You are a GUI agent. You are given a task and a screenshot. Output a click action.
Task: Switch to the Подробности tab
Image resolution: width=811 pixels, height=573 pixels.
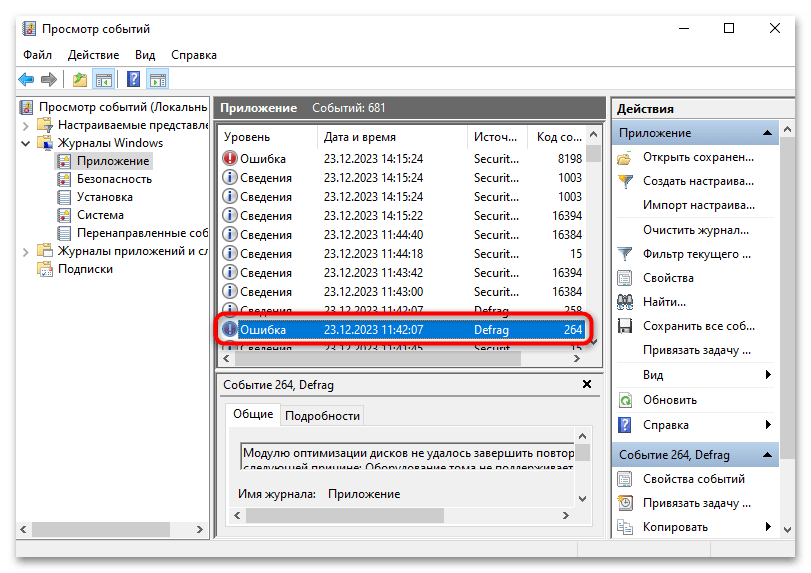[x=322, y=415]
